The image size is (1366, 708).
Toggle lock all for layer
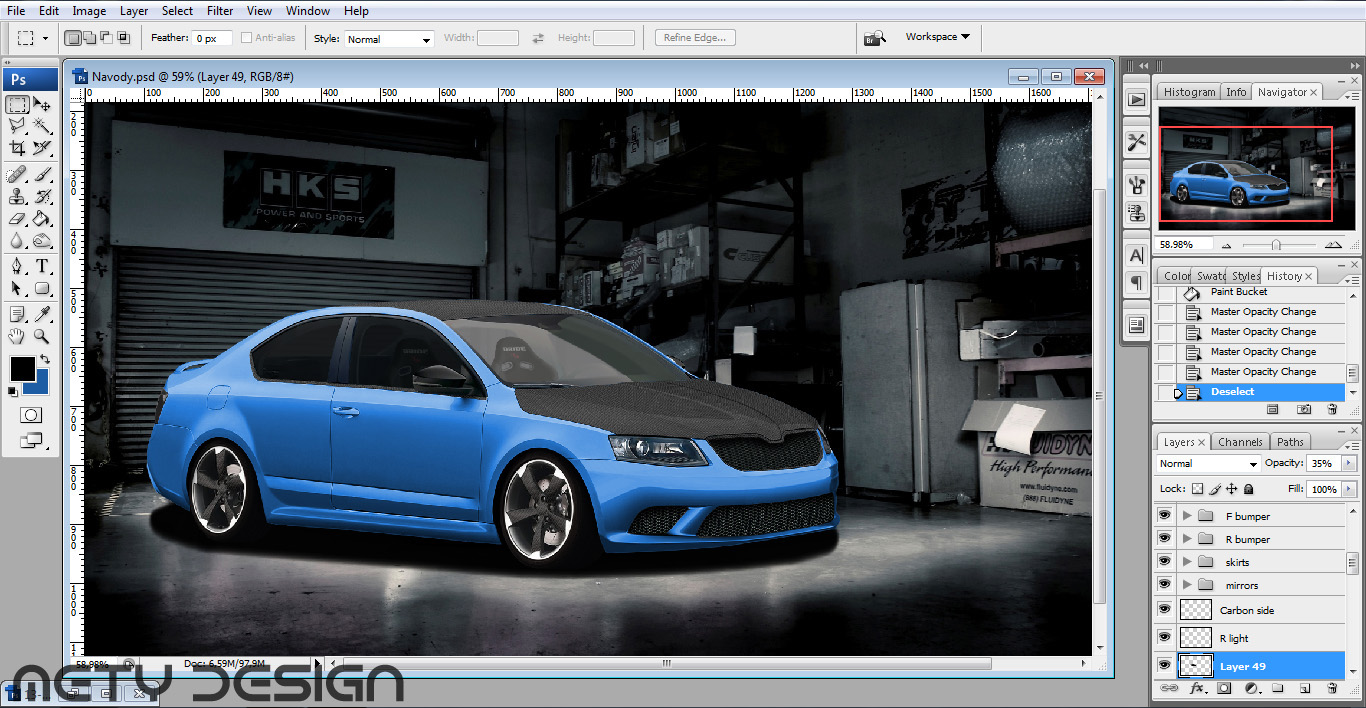[1249, 489]
